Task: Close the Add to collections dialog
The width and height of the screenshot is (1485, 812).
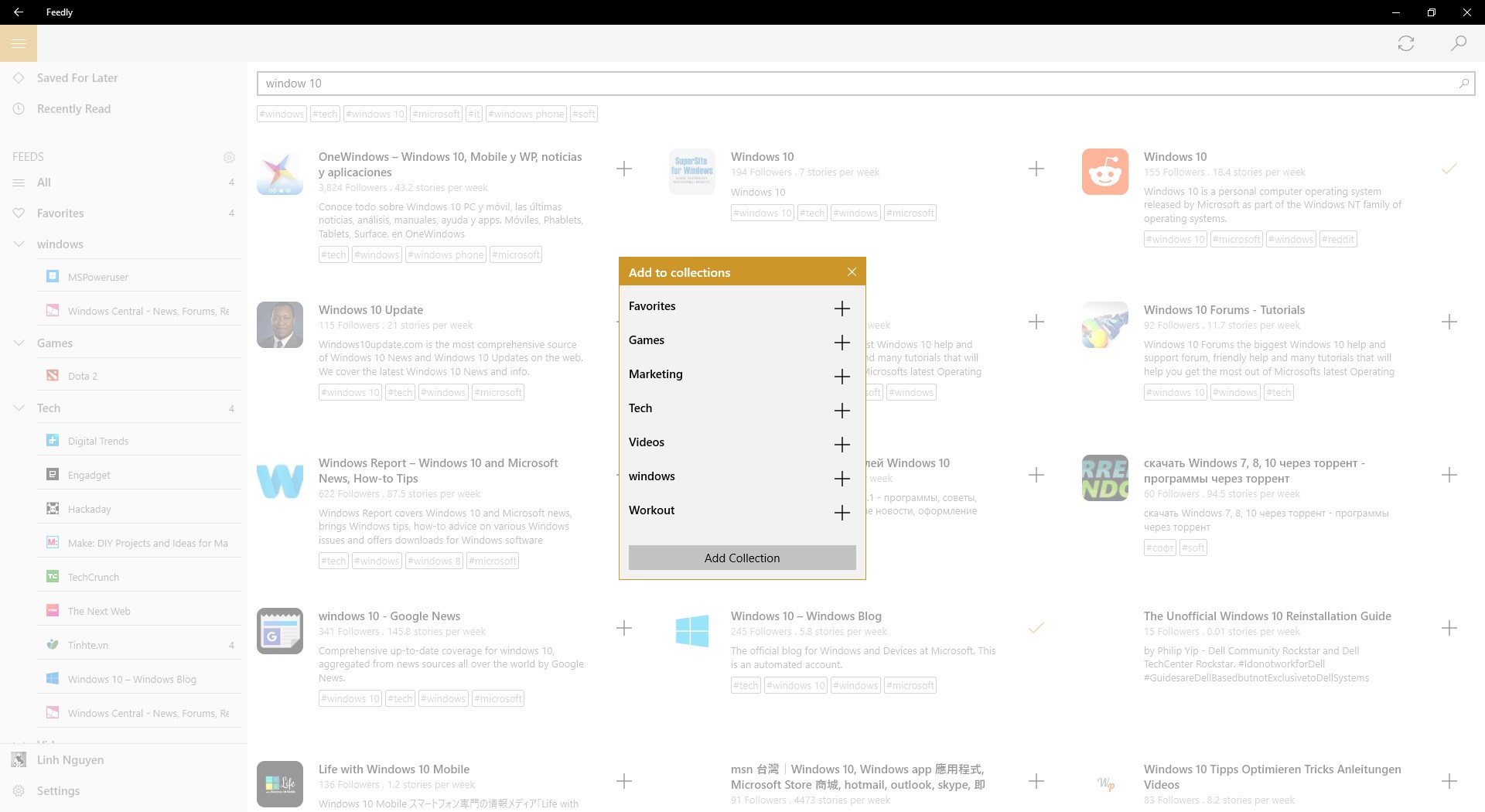Action: pyautogui.click(x=852, y=271)
